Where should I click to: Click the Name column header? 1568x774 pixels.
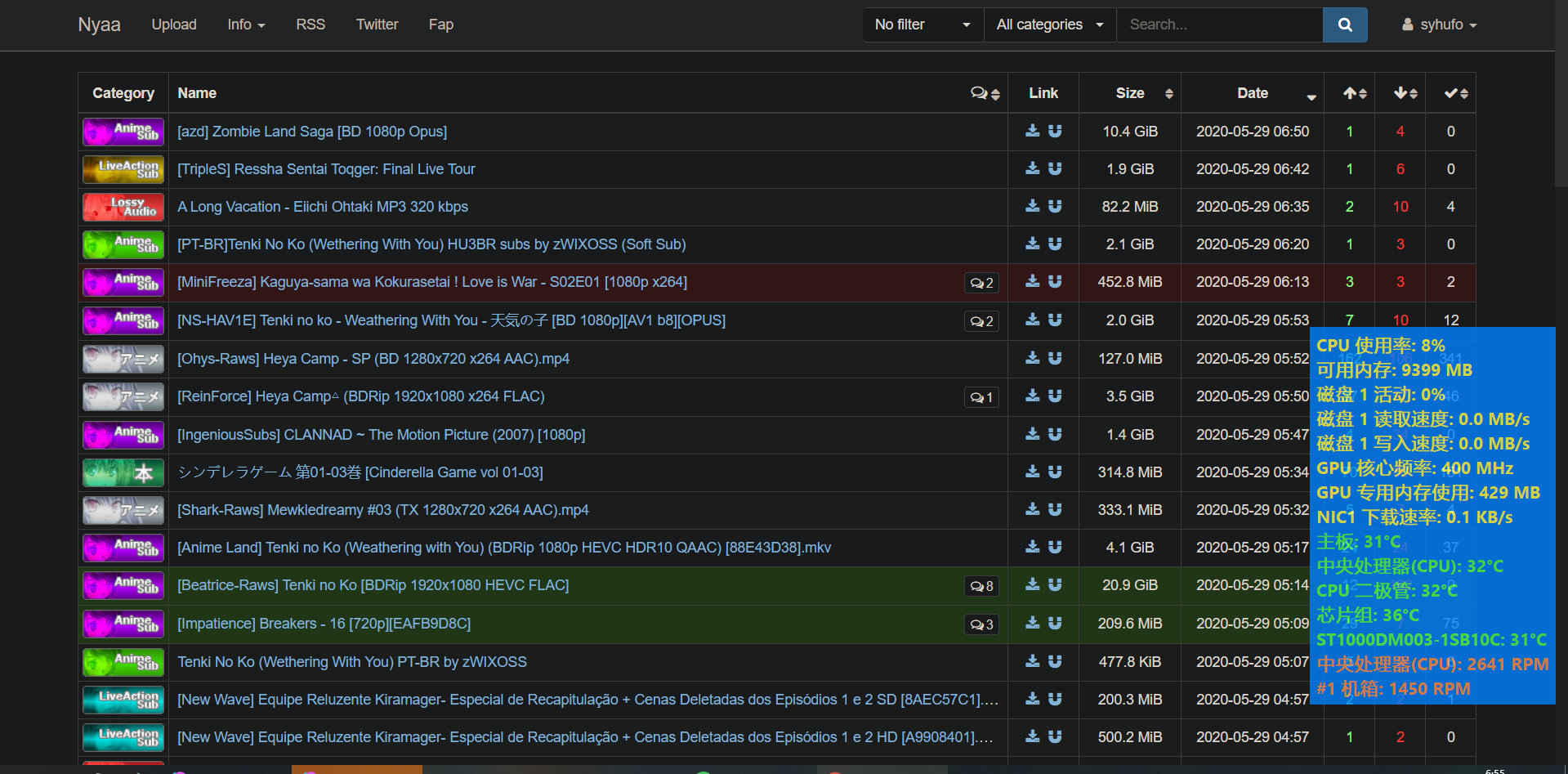pyautogui.click(x=197, y=93)
